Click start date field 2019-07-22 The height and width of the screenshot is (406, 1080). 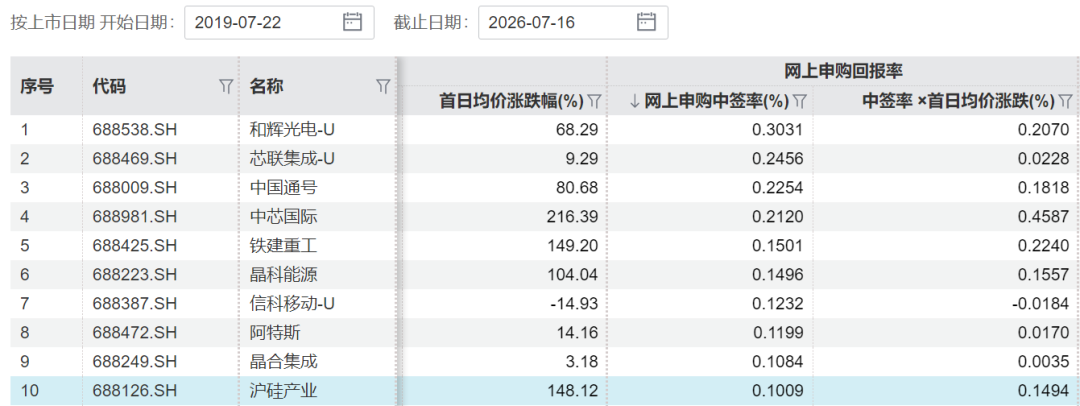point(280,23)
